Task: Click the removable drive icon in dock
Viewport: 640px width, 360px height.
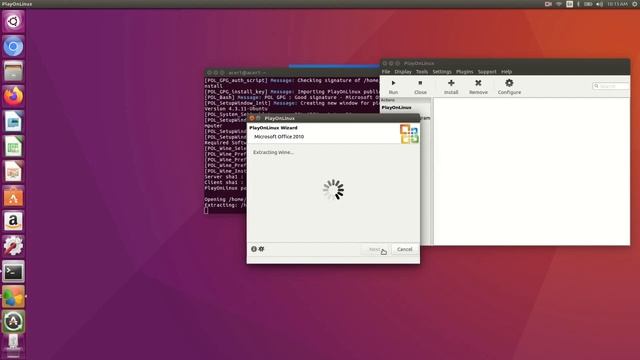Action: click(x=13, y=345)
